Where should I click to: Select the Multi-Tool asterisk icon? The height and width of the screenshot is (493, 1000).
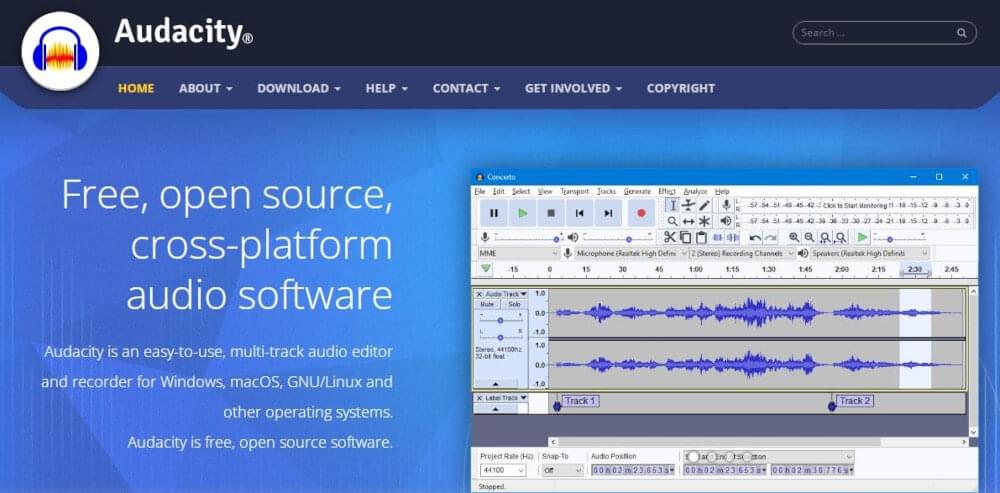pyautogui.click(x=704, y=221)
